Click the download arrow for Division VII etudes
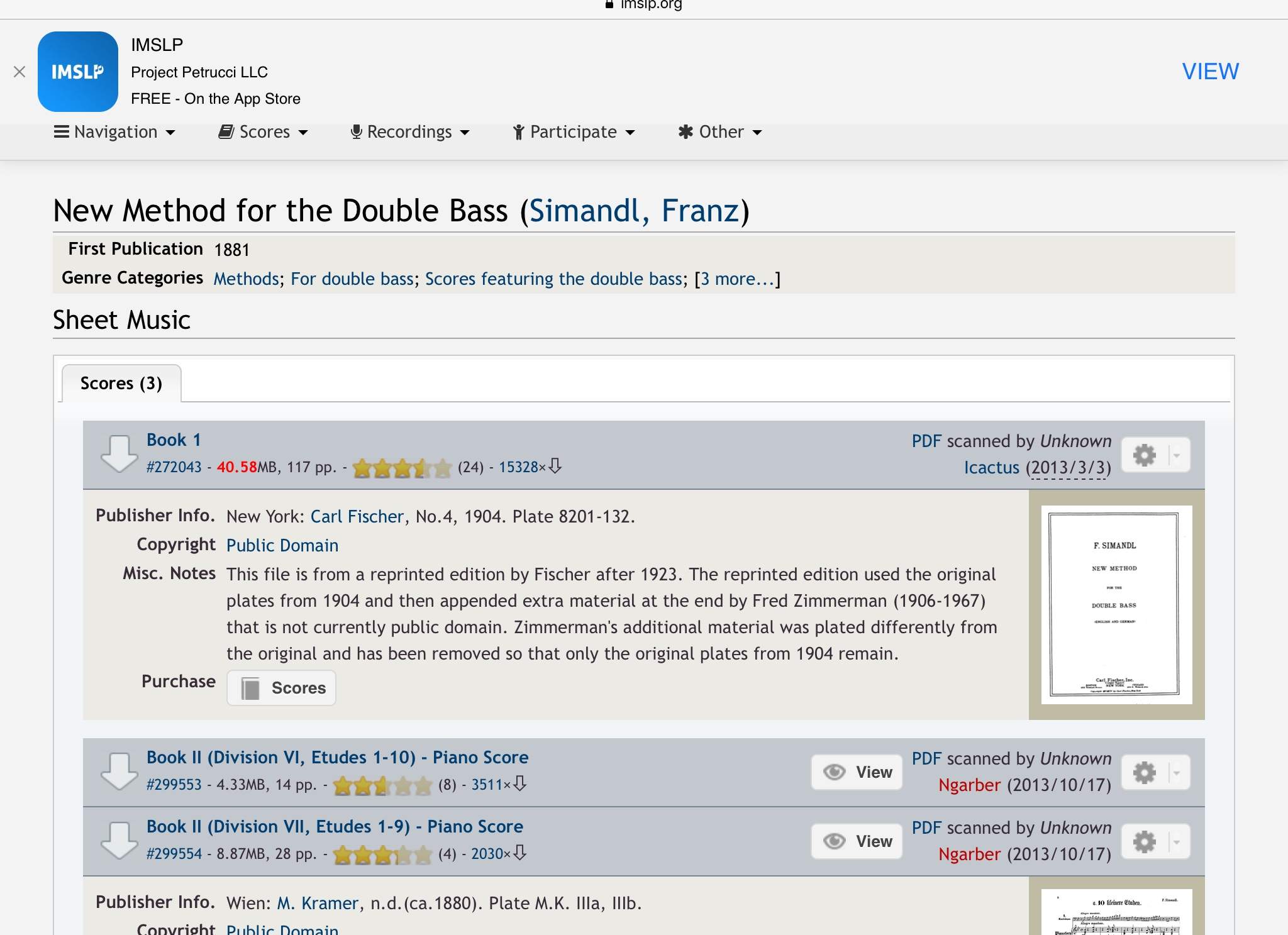 [x=119, y=840]
